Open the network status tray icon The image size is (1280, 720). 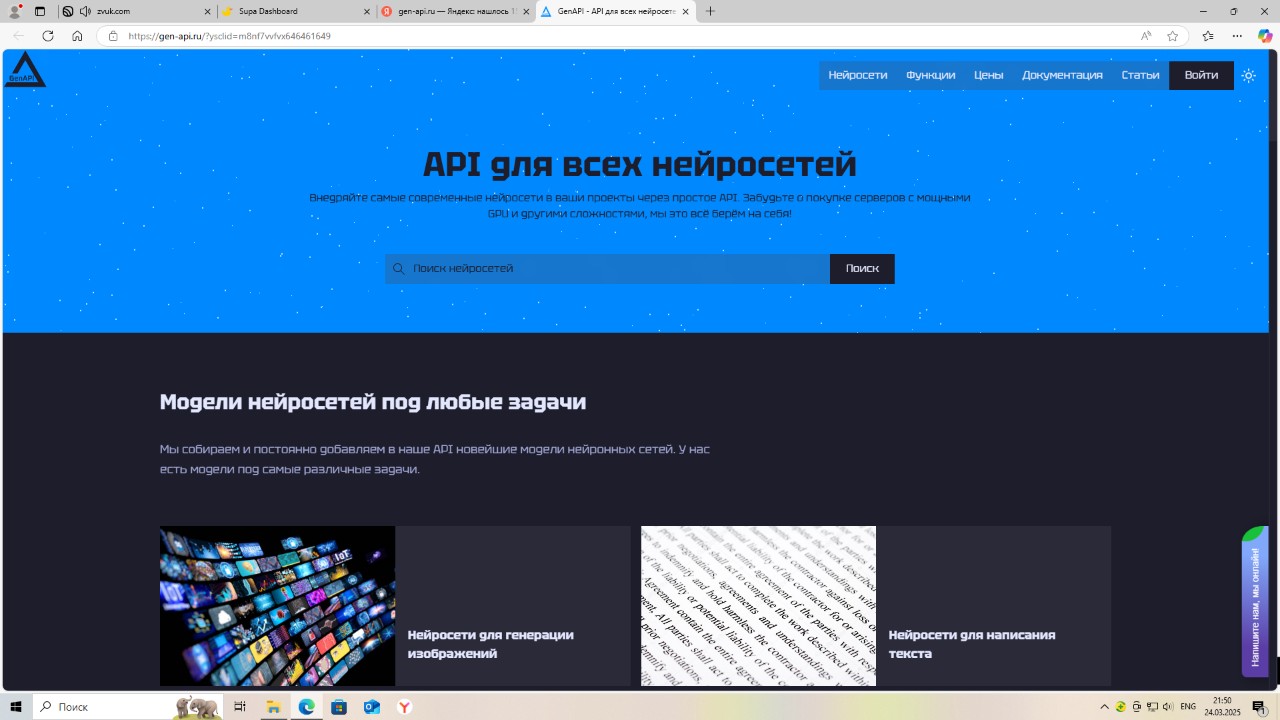(x=1152, y=707)
